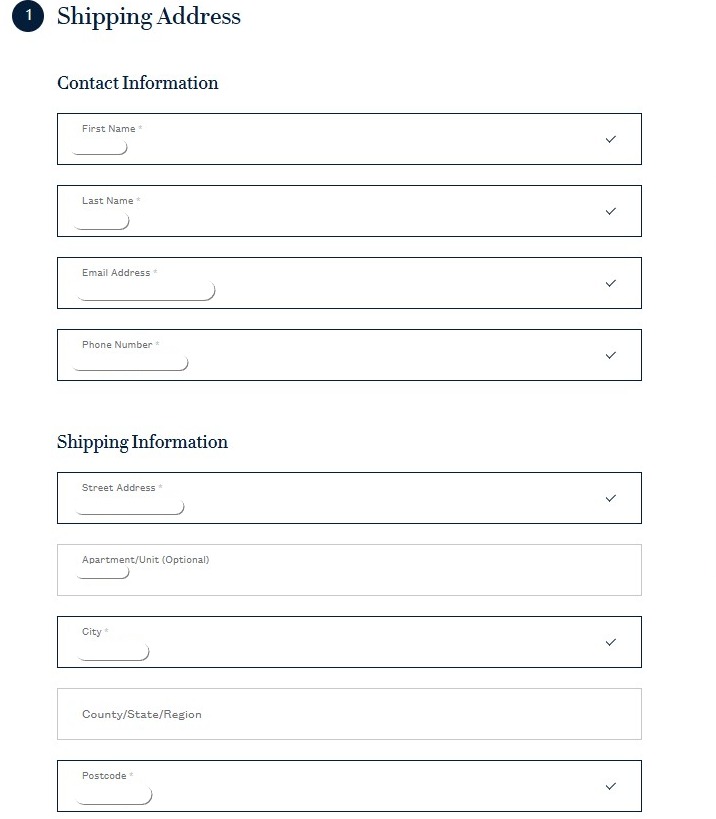Click the Postcode field checkmark icon

tap(611, 787)
